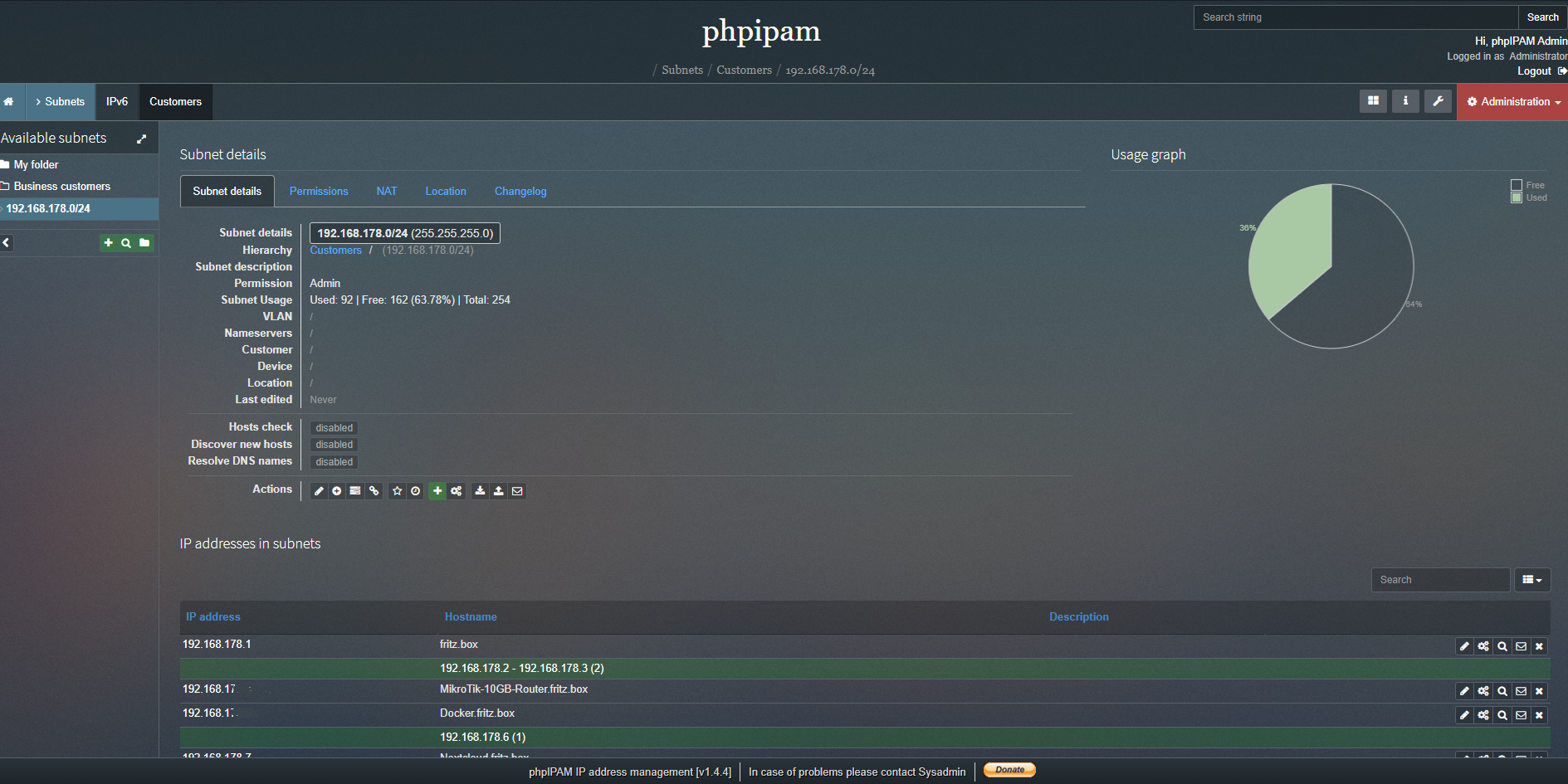
Task: Click the dark free pie slice
Action: 1361,282
